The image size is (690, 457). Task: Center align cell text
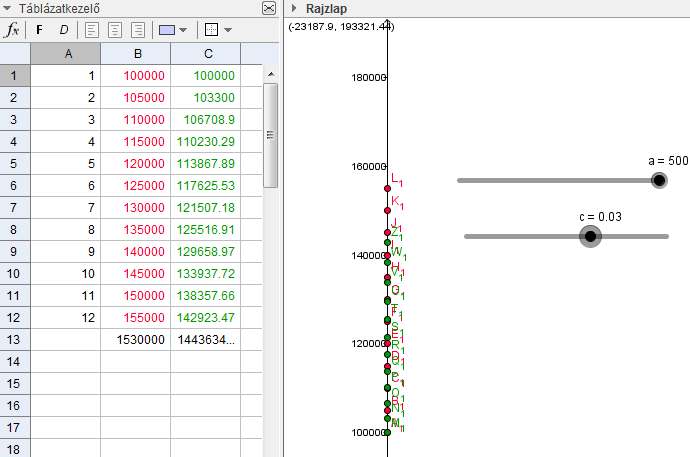click(114, 30)
